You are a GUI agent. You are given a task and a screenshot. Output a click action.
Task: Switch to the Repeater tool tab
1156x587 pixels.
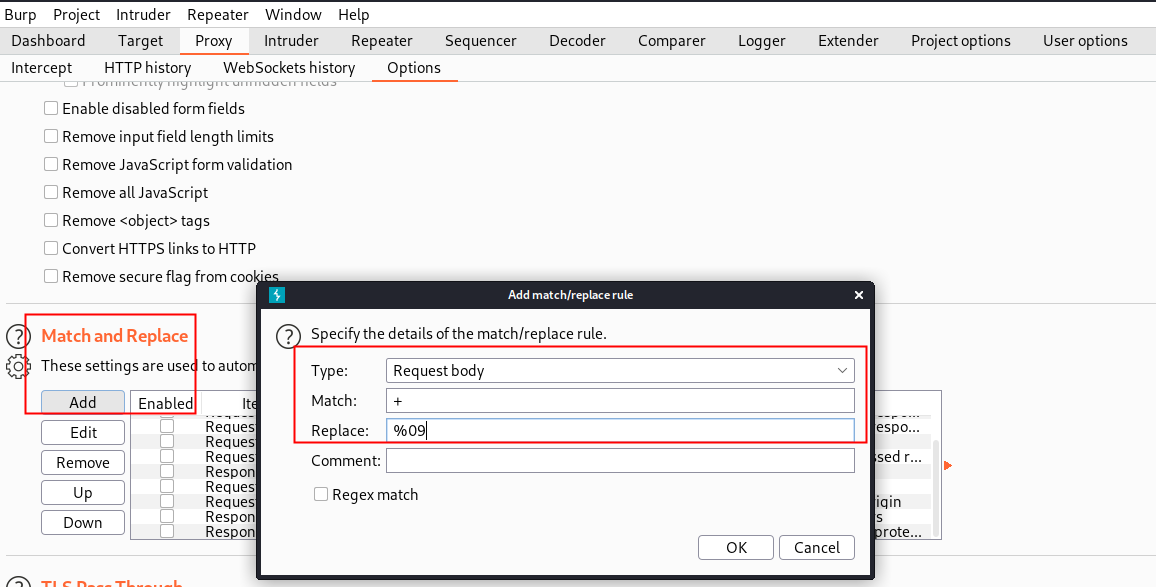pos(382,41)
